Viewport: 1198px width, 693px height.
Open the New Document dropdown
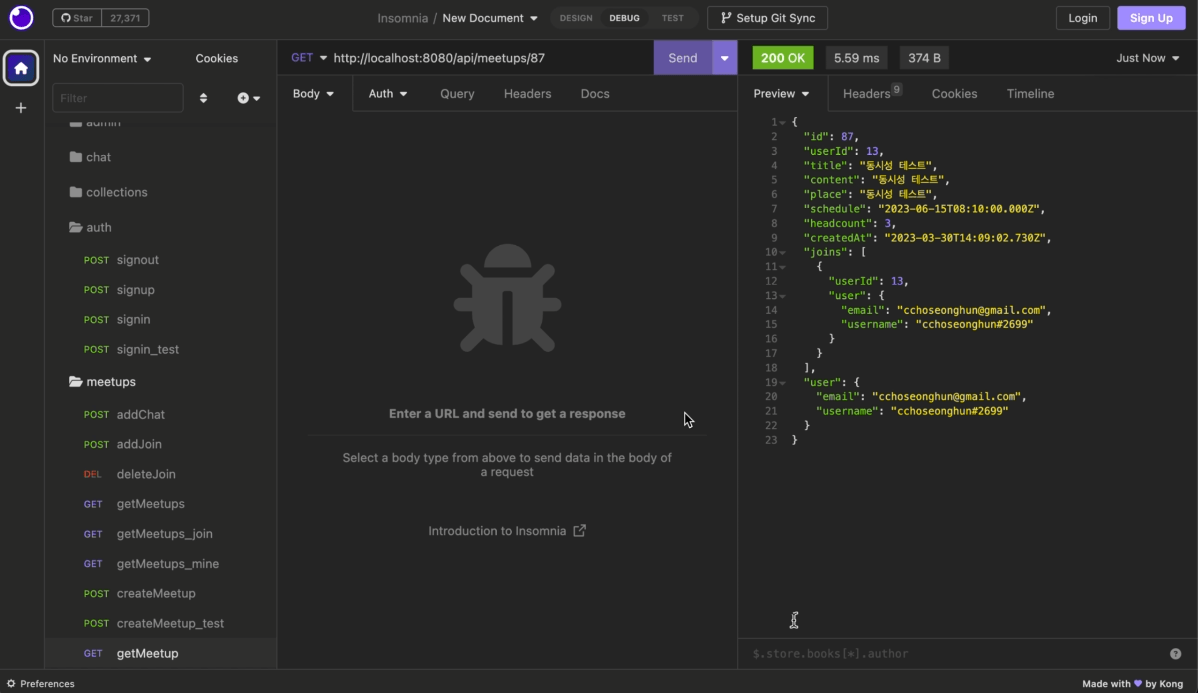coord(490,18)
